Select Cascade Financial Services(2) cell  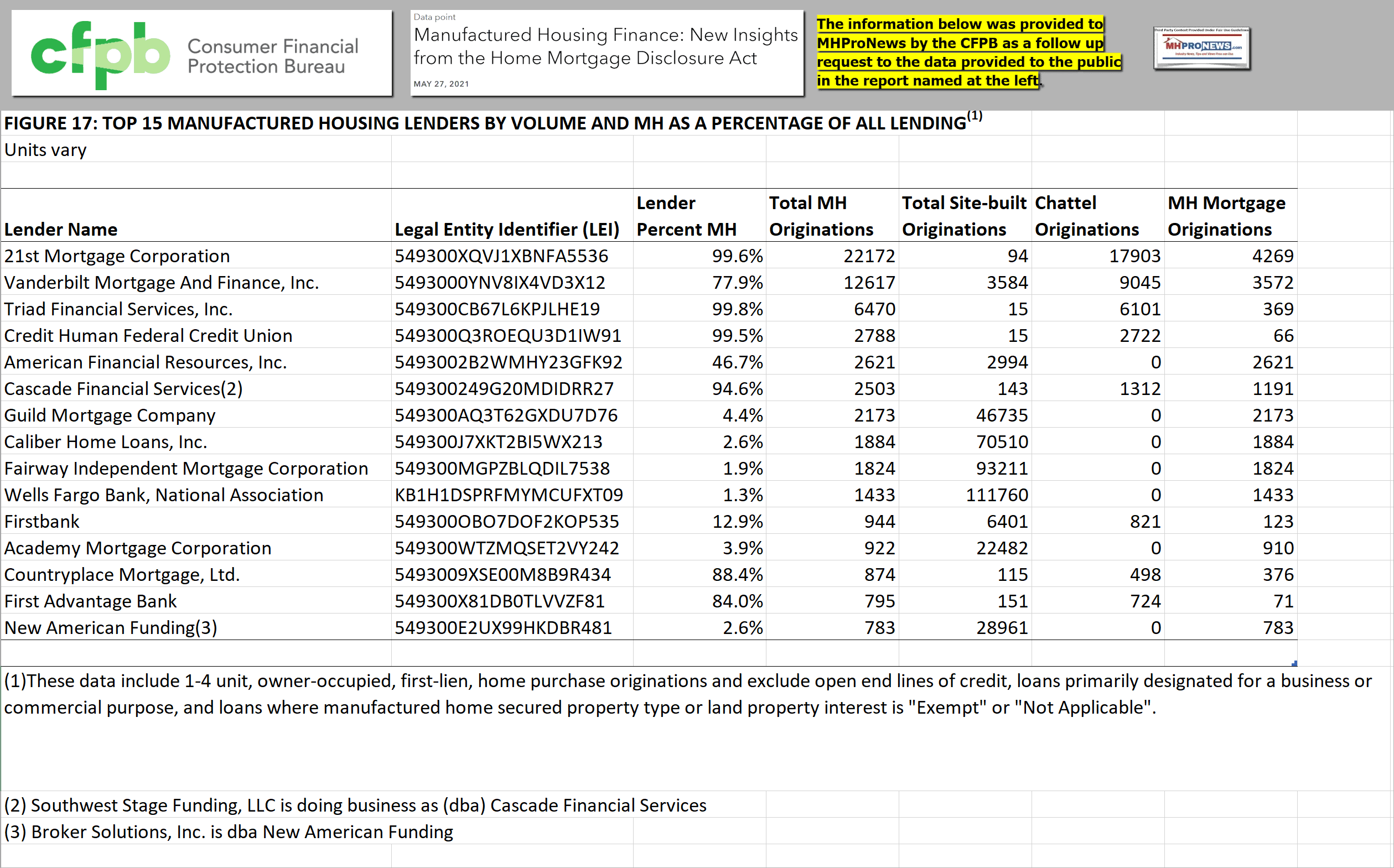click(123, 389)
